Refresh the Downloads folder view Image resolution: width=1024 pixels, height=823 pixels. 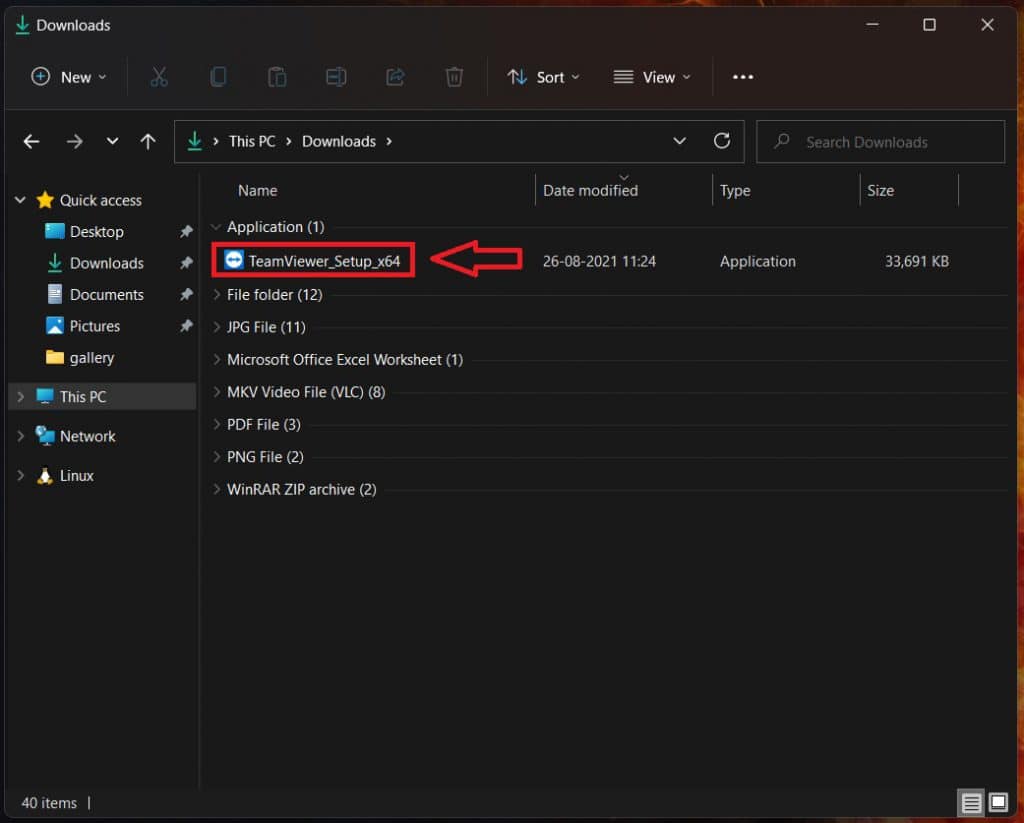(x=722, y=141)
